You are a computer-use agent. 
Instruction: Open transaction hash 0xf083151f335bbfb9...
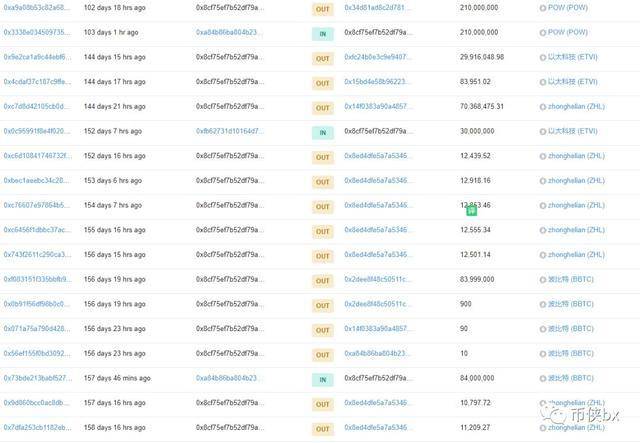click(37, 279)
